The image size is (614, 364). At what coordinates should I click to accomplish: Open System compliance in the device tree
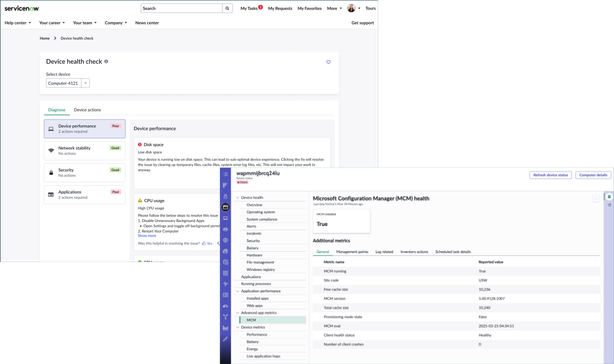coord(262,219)
